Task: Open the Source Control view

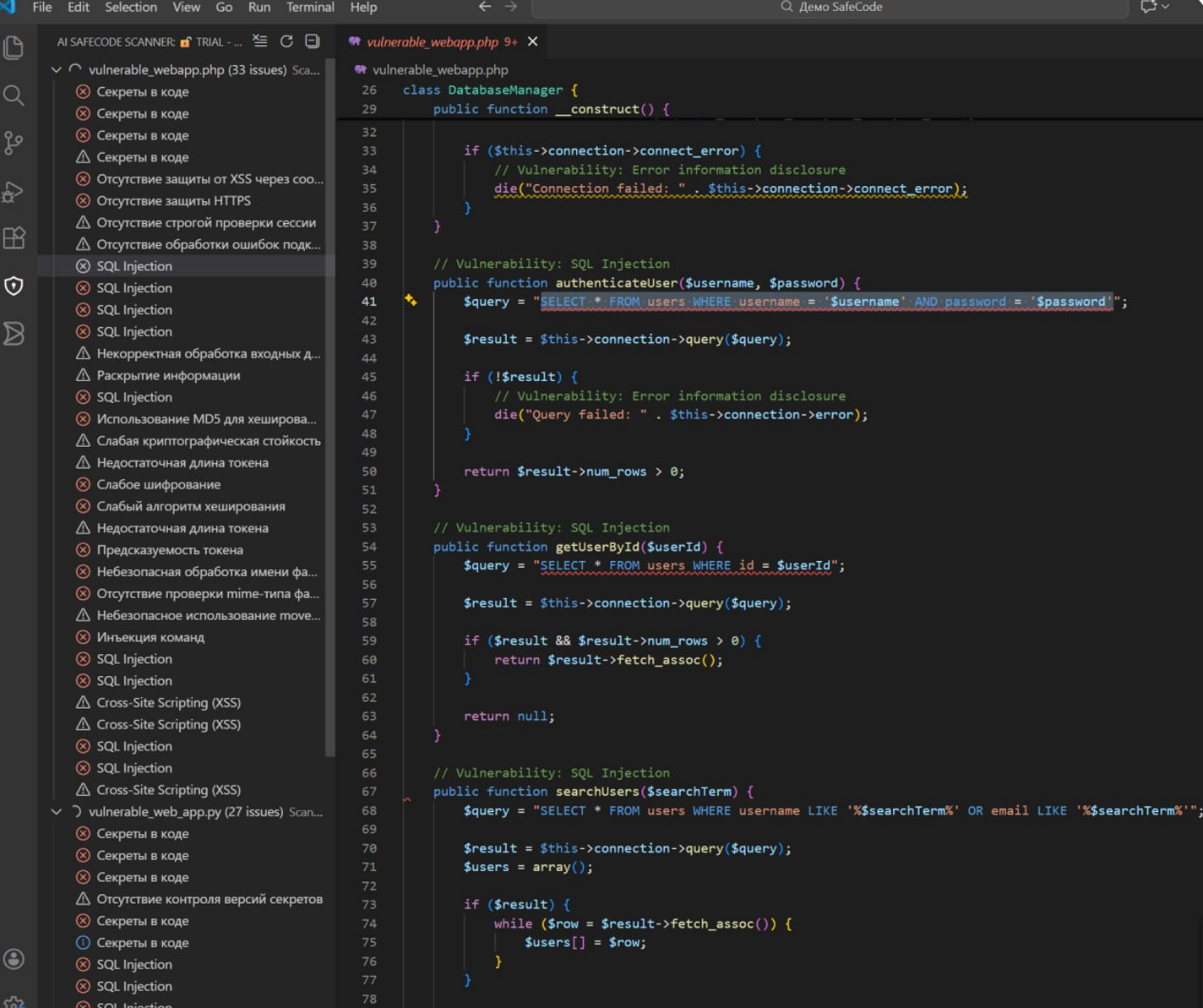Action: coord(14,143)
